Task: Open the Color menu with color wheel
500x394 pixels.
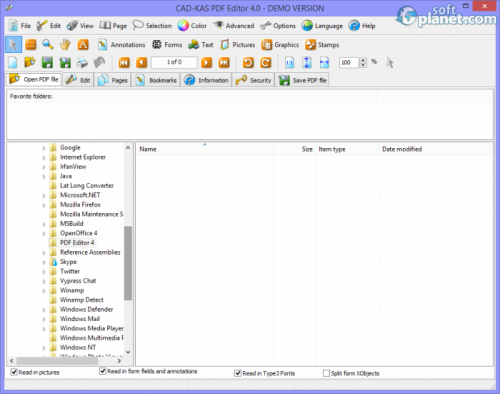Action: point(192,26)
